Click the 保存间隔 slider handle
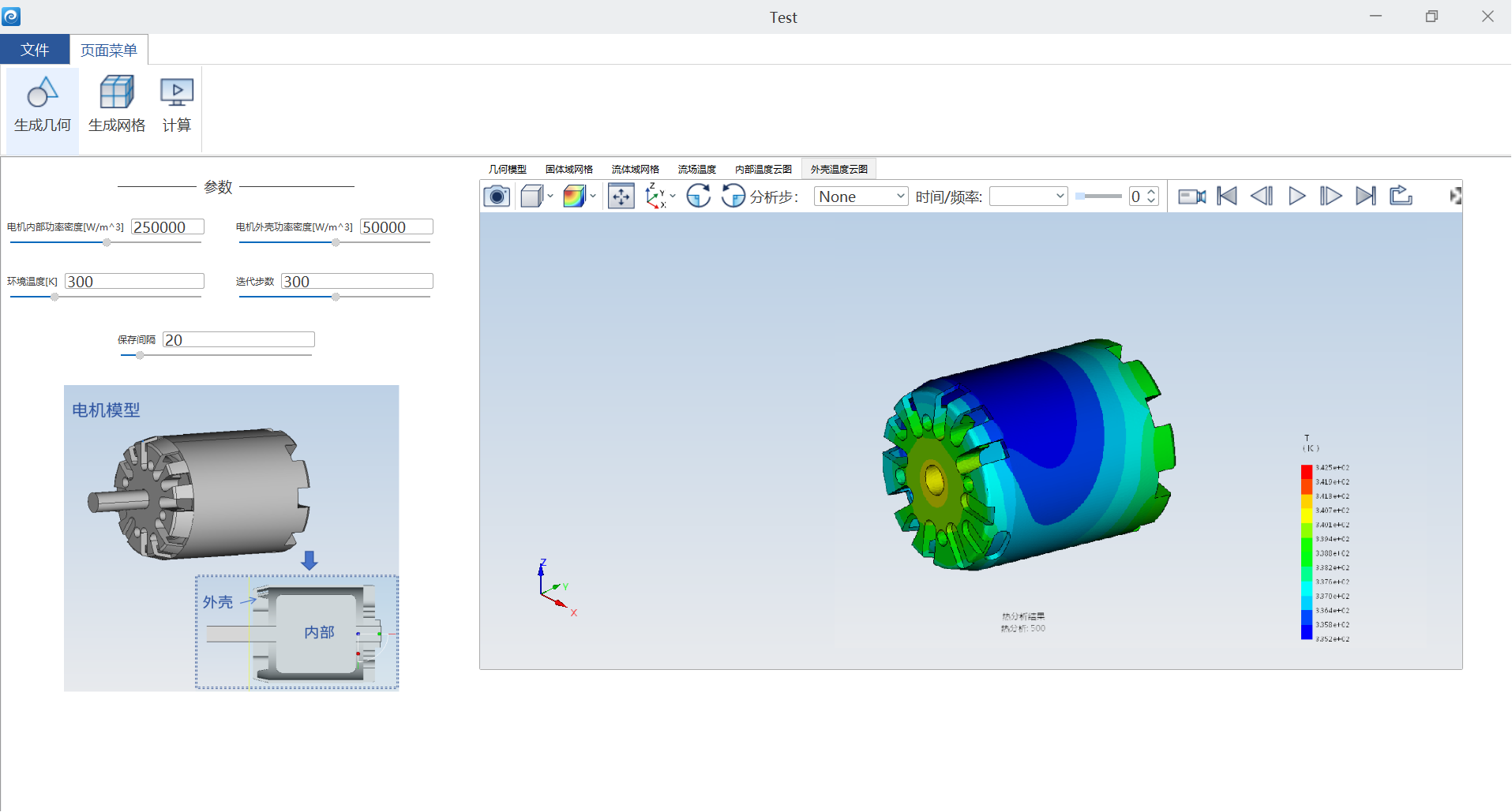1512x812 pixels. [x=140, y=355]
